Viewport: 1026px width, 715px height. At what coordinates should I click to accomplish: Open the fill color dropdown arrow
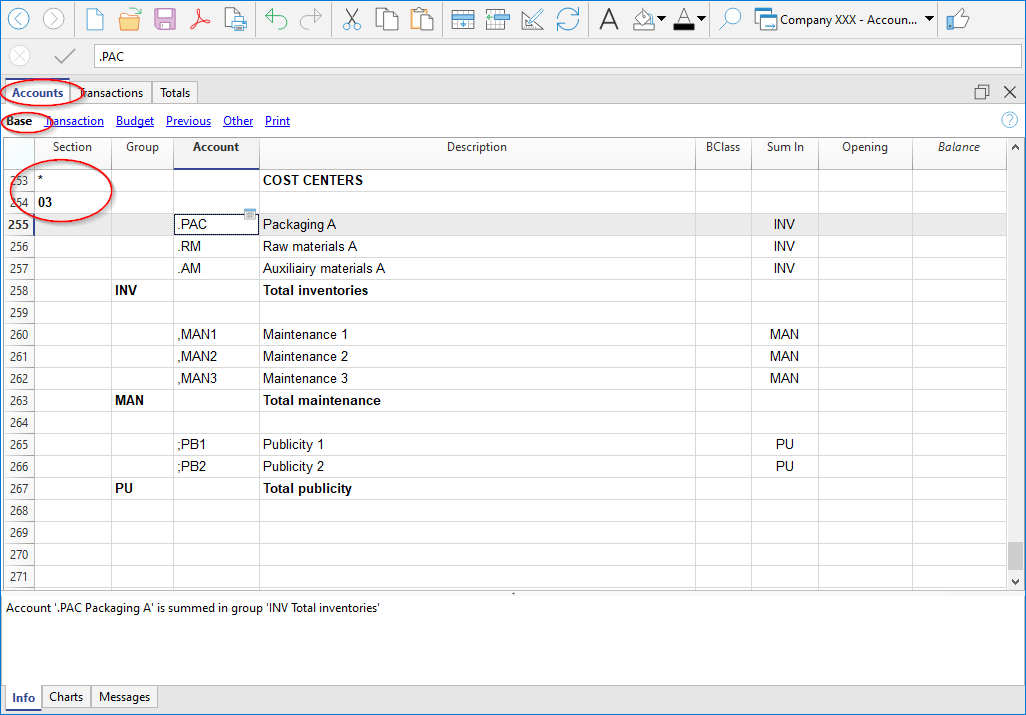tap(661, 19)
